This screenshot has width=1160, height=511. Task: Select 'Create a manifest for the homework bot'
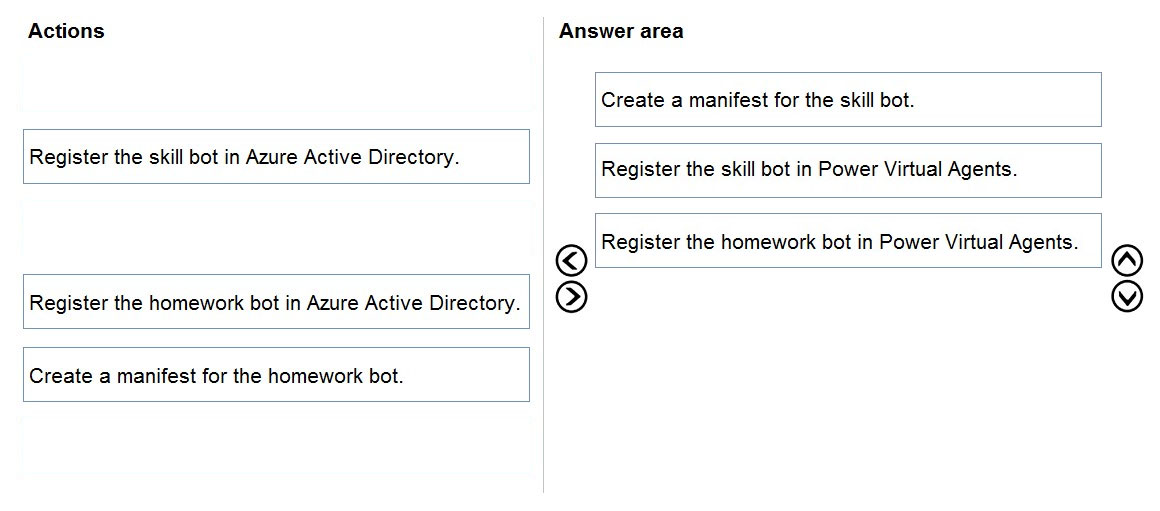coord(276,375)
